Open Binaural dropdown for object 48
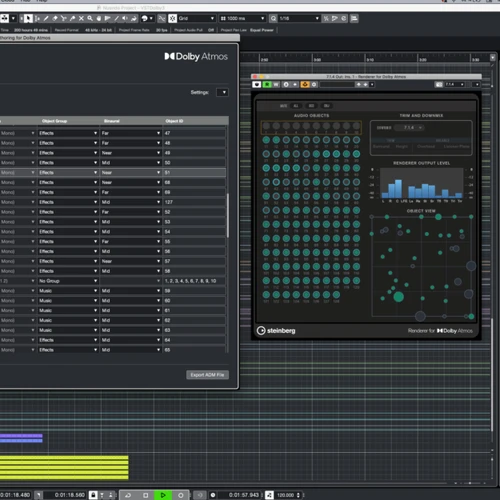Viewport: 500px width, 500px height. coord(131,143)
